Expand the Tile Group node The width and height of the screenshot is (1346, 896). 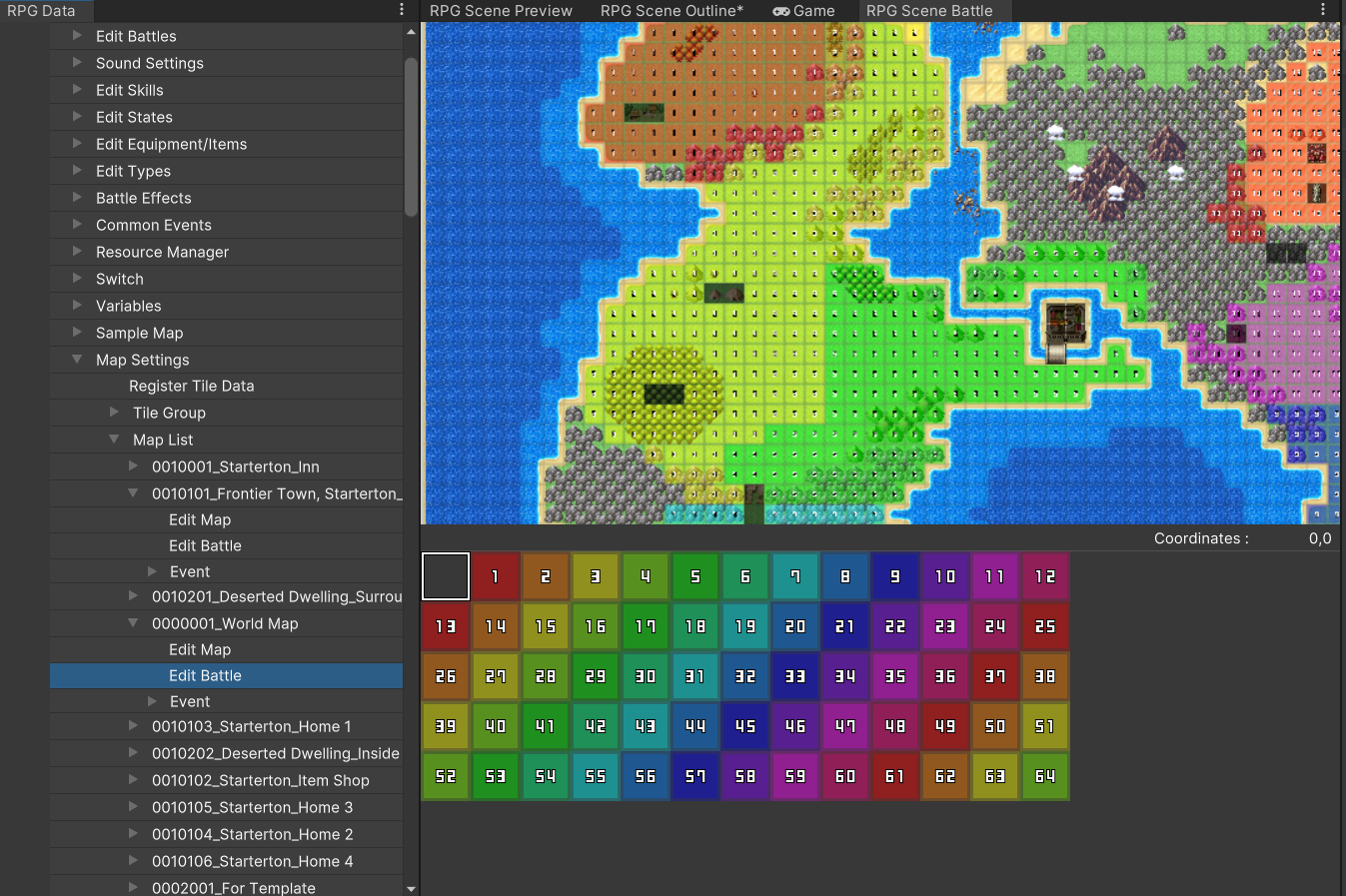[114, 412]
